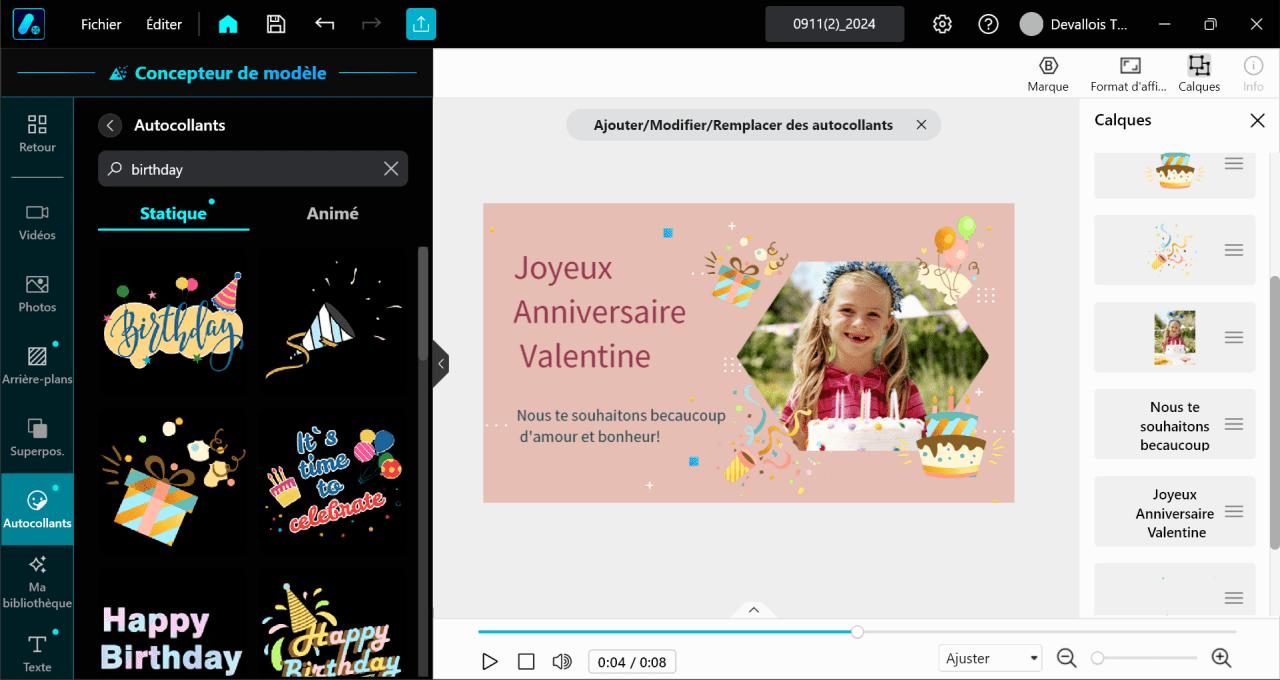Open the Superpos. panel
Viewport: 1280px width, 680px height.
[x=37, y=437]
